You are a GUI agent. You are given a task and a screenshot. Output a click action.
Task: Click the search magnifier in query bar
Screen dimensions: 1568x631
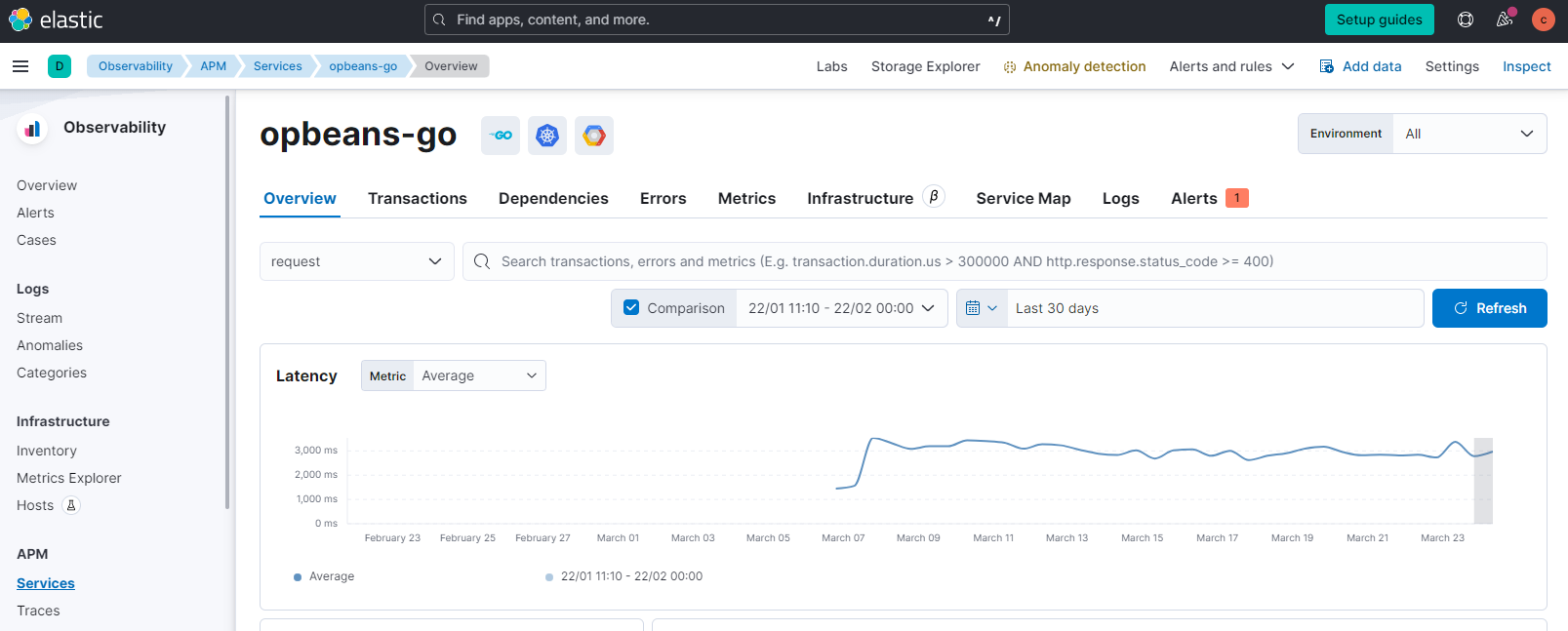pos(482,261)
